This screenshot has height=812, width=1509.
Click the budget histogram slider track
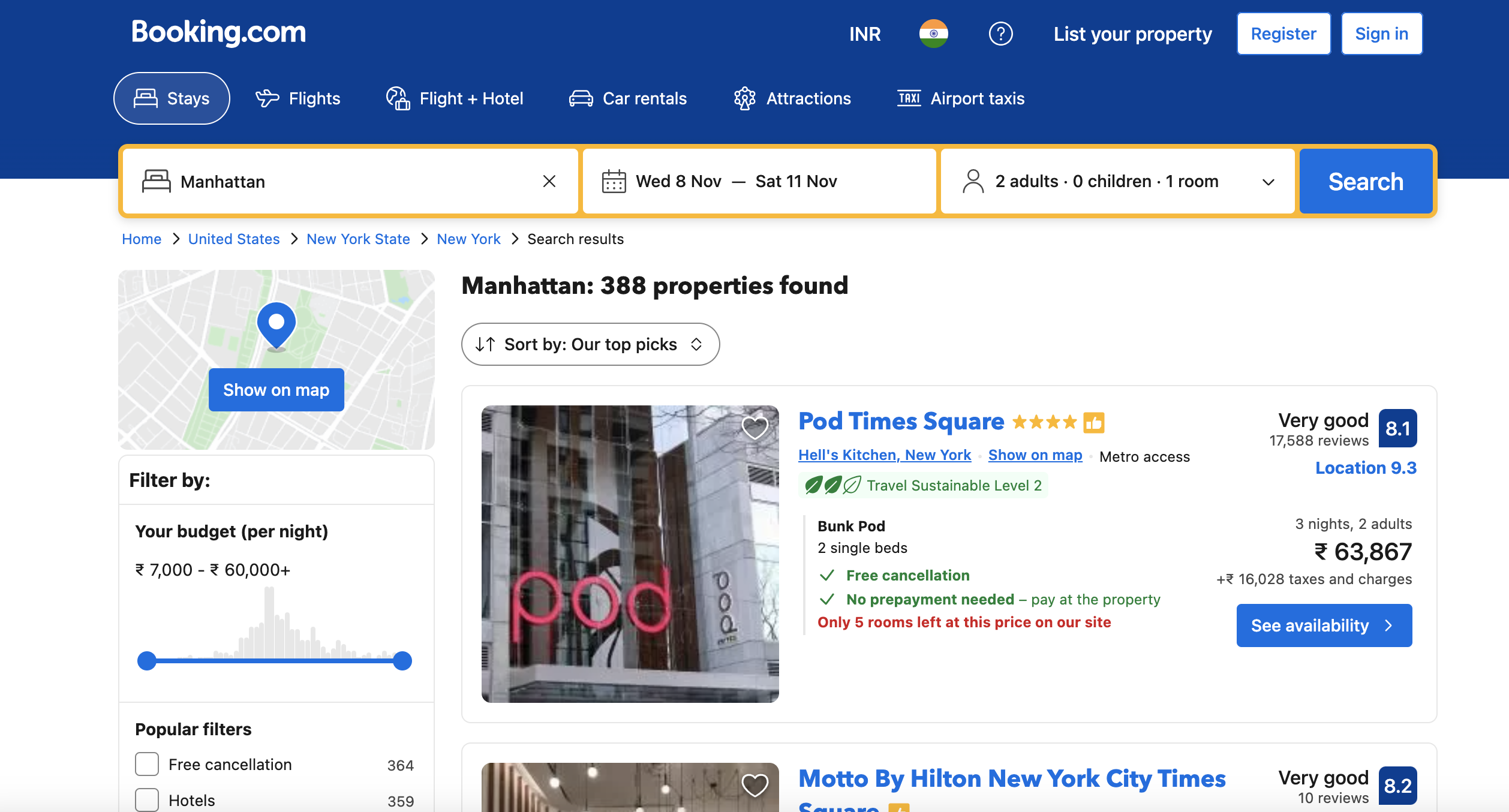tap(275, 661)
